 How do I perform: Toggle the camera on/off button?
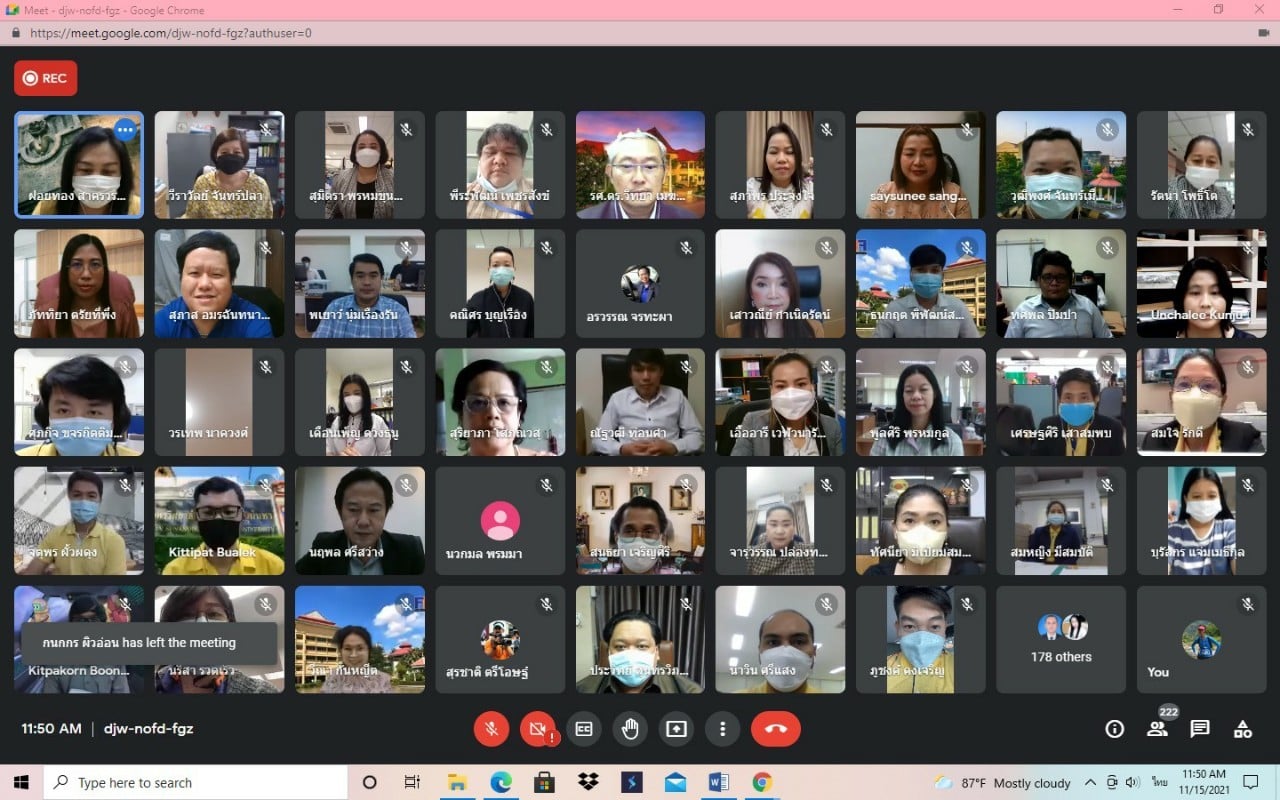pyautogui.click(x=537, y=729)
